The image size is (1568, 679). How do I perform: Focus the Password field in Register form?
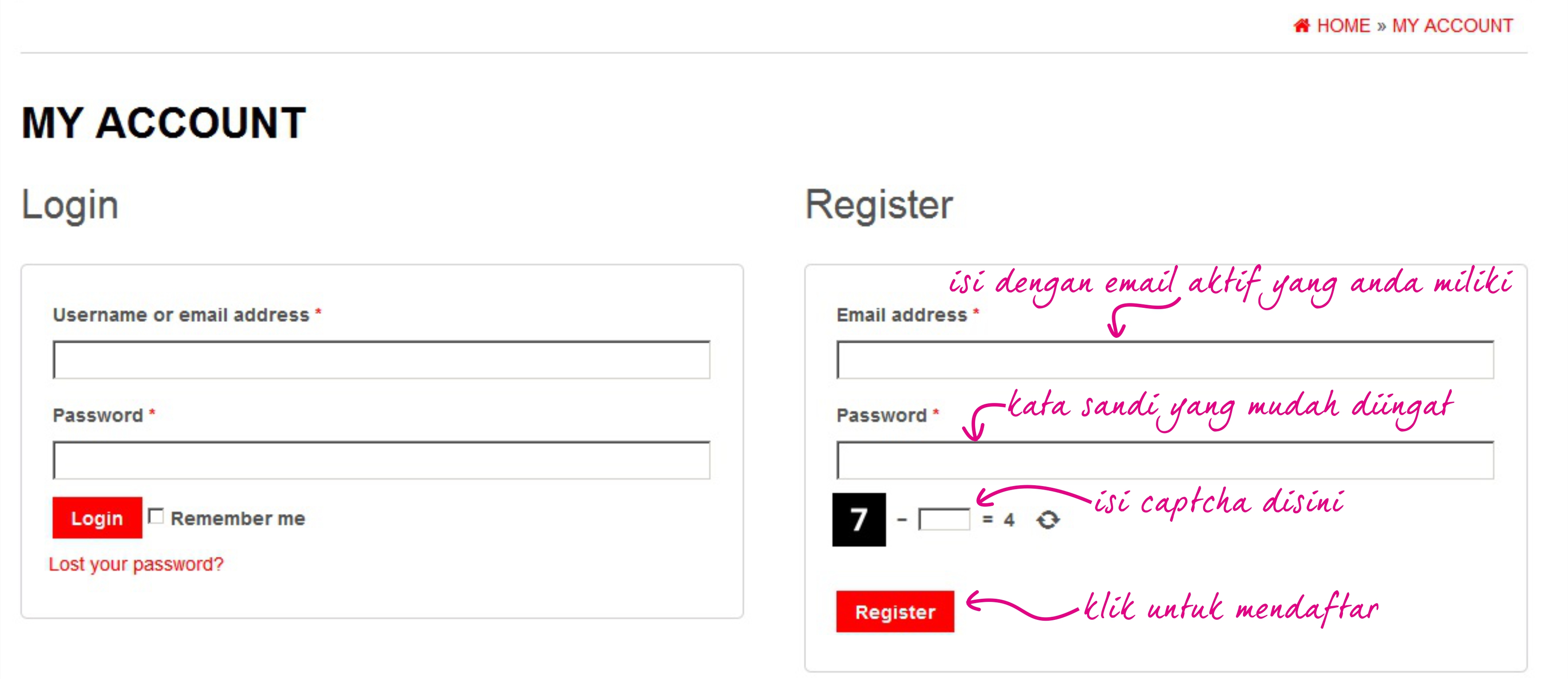point(1165,460)
